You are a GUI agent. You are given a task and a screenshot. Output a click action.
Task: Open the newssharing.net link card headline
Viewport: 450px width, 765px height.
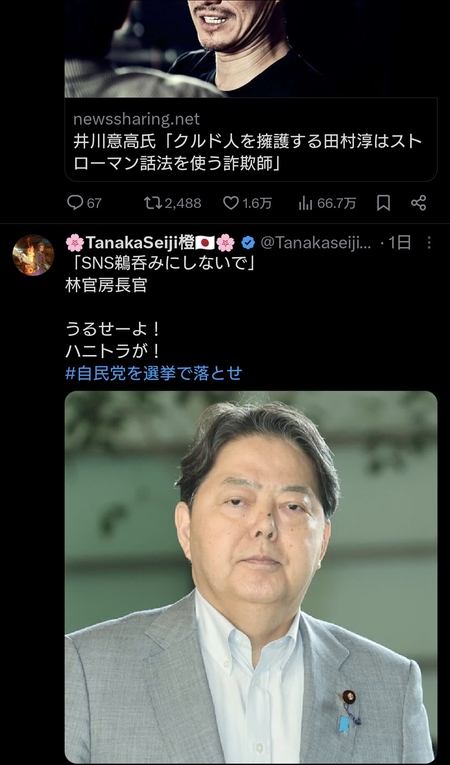(x=247, y=153)
